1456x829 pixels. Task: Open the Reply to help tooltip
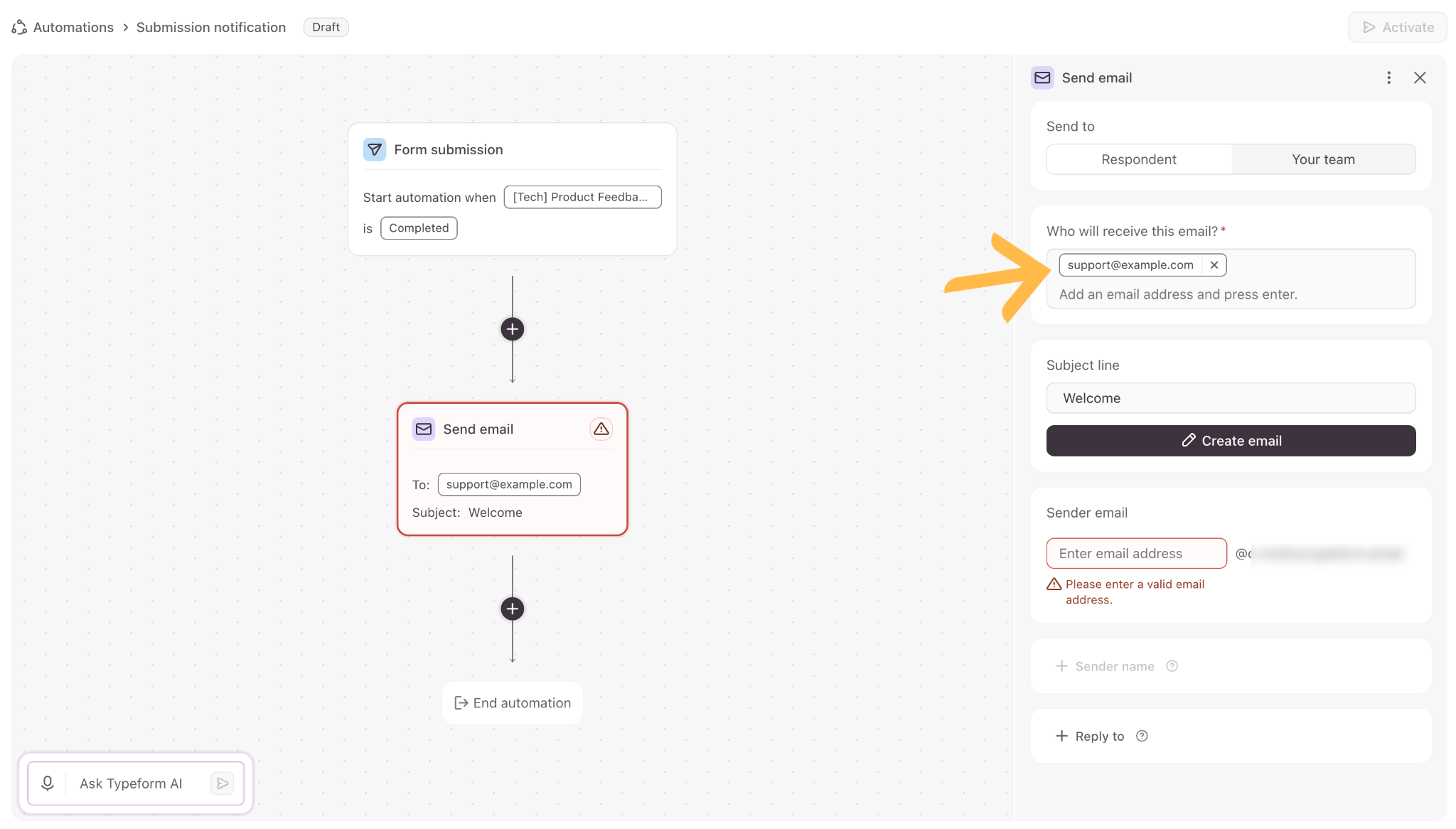[x=1142, y=736]
